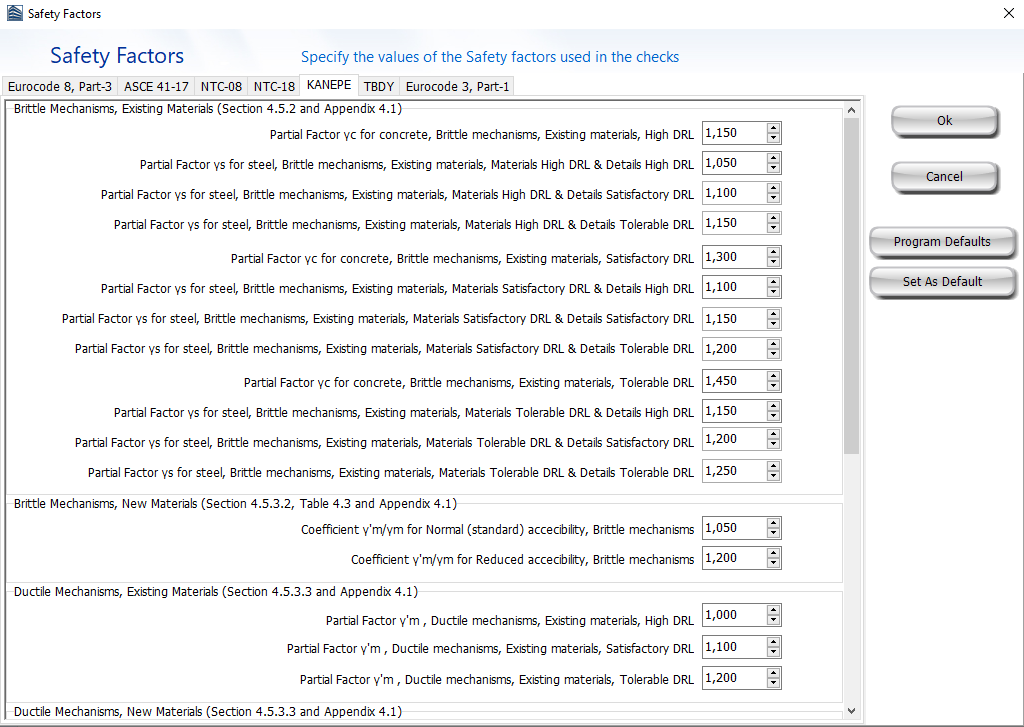Restore values with Program Defaults

coord(942,242)
